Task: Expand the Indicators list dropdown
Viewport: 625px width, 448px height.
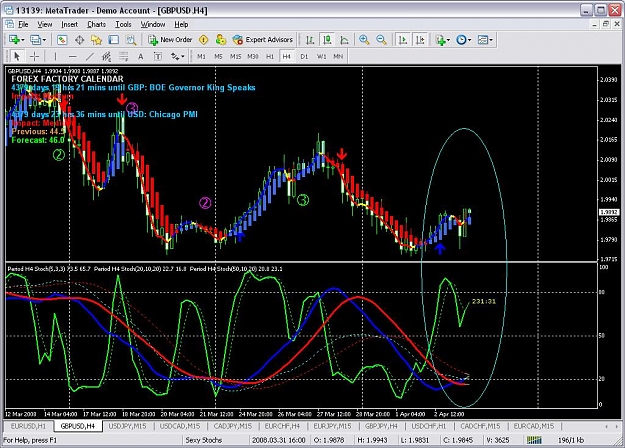Action: click(x=448, y=40)
